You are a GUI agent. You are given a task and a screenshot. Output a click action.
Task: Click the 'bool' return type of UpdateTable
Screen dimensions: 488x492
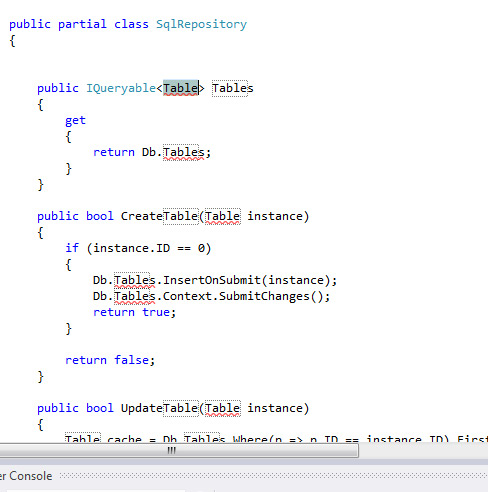pyautogui.click(x=100, y=408)
